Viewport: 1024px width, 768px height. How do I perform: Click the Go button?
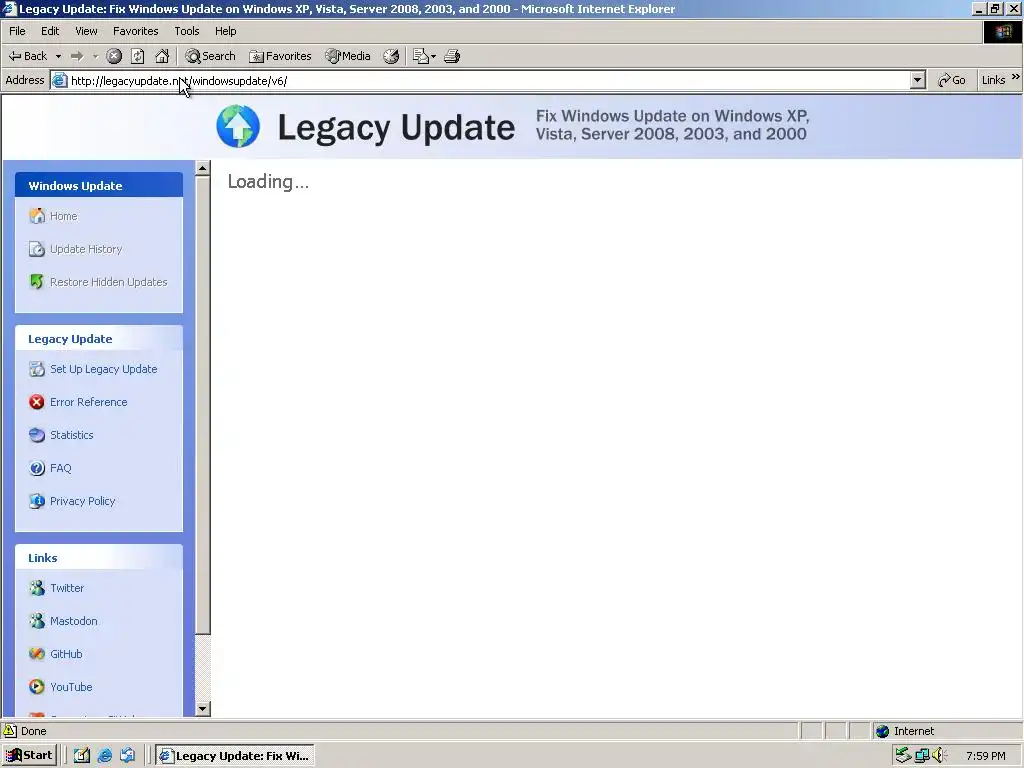(x=952, y=80)
